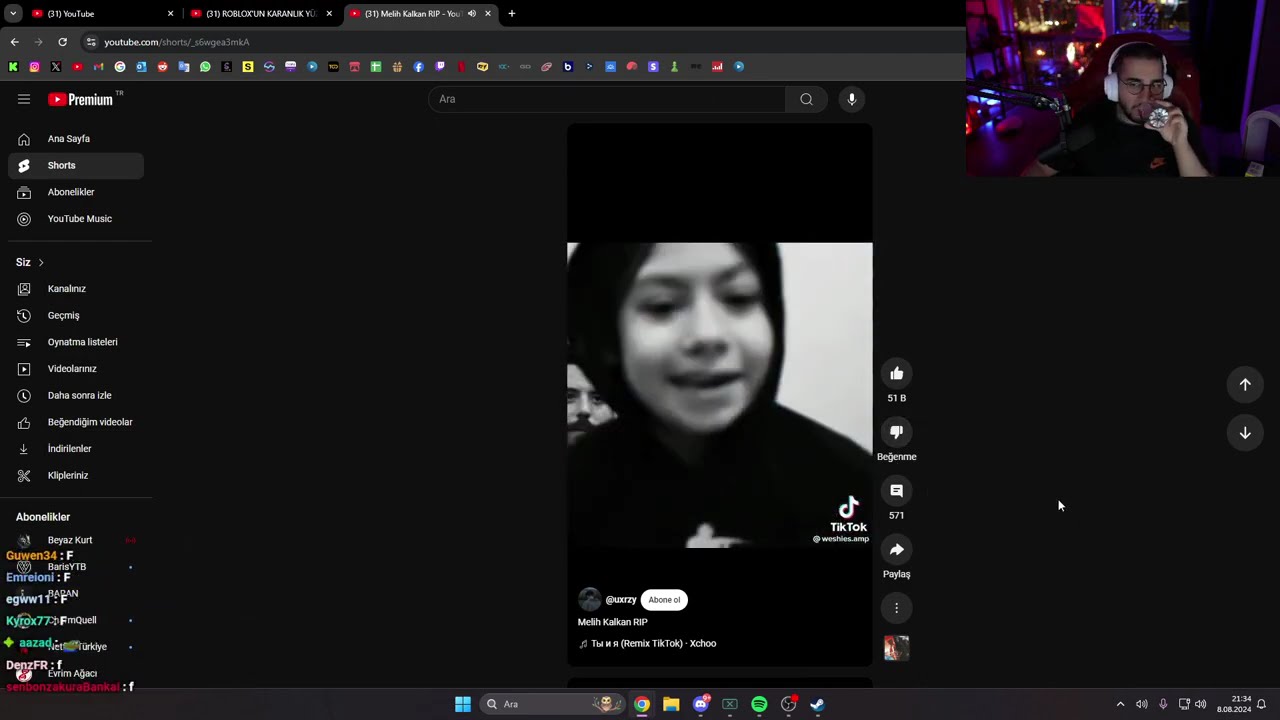Open the comments (571) panel
The width and height of the screenshot is (1280, 720).
pyautogui.click(x=897, y=491)
